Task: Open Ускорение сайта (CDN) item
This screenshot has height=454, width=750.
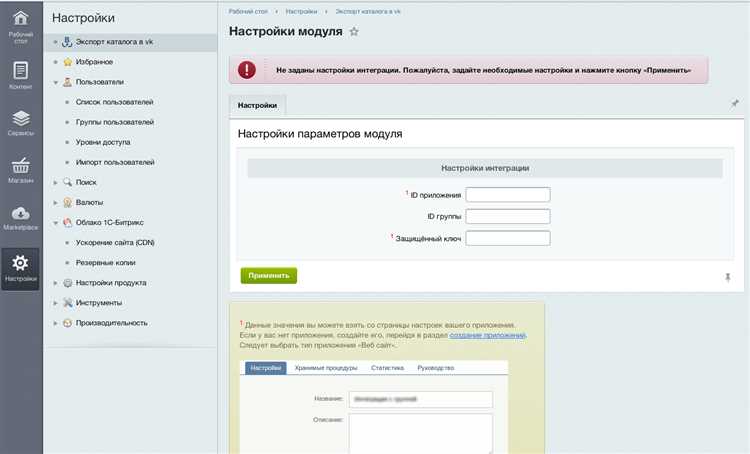Action: 115,243
